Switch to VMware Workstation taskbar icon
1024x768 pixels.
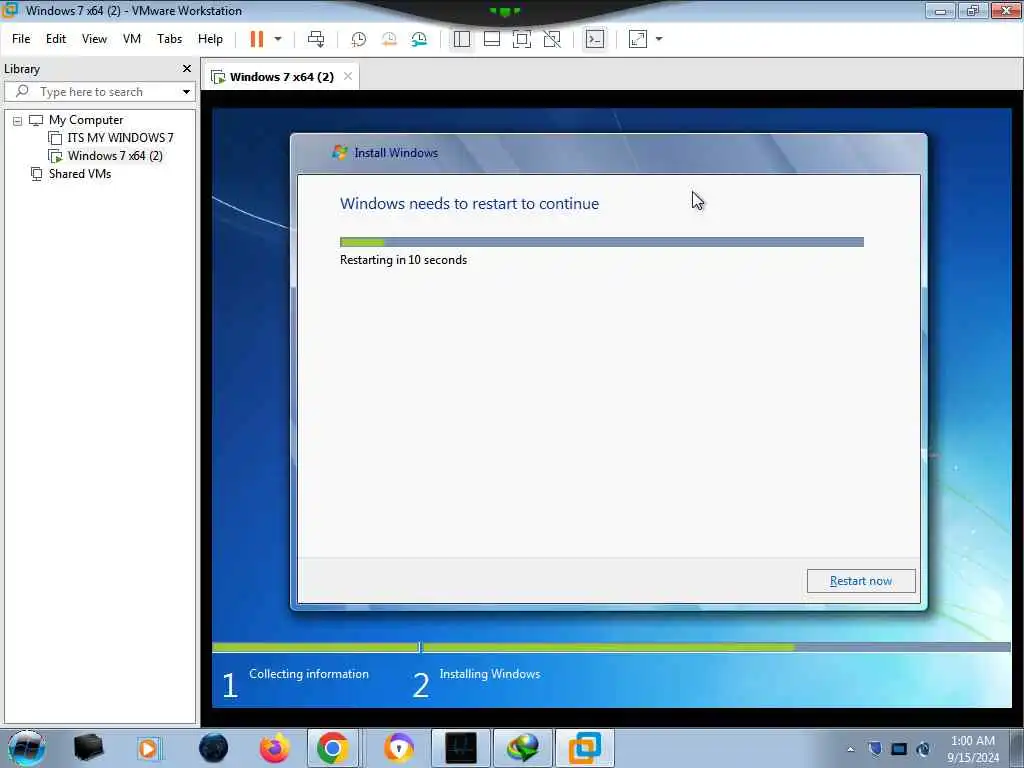point(584,748)
